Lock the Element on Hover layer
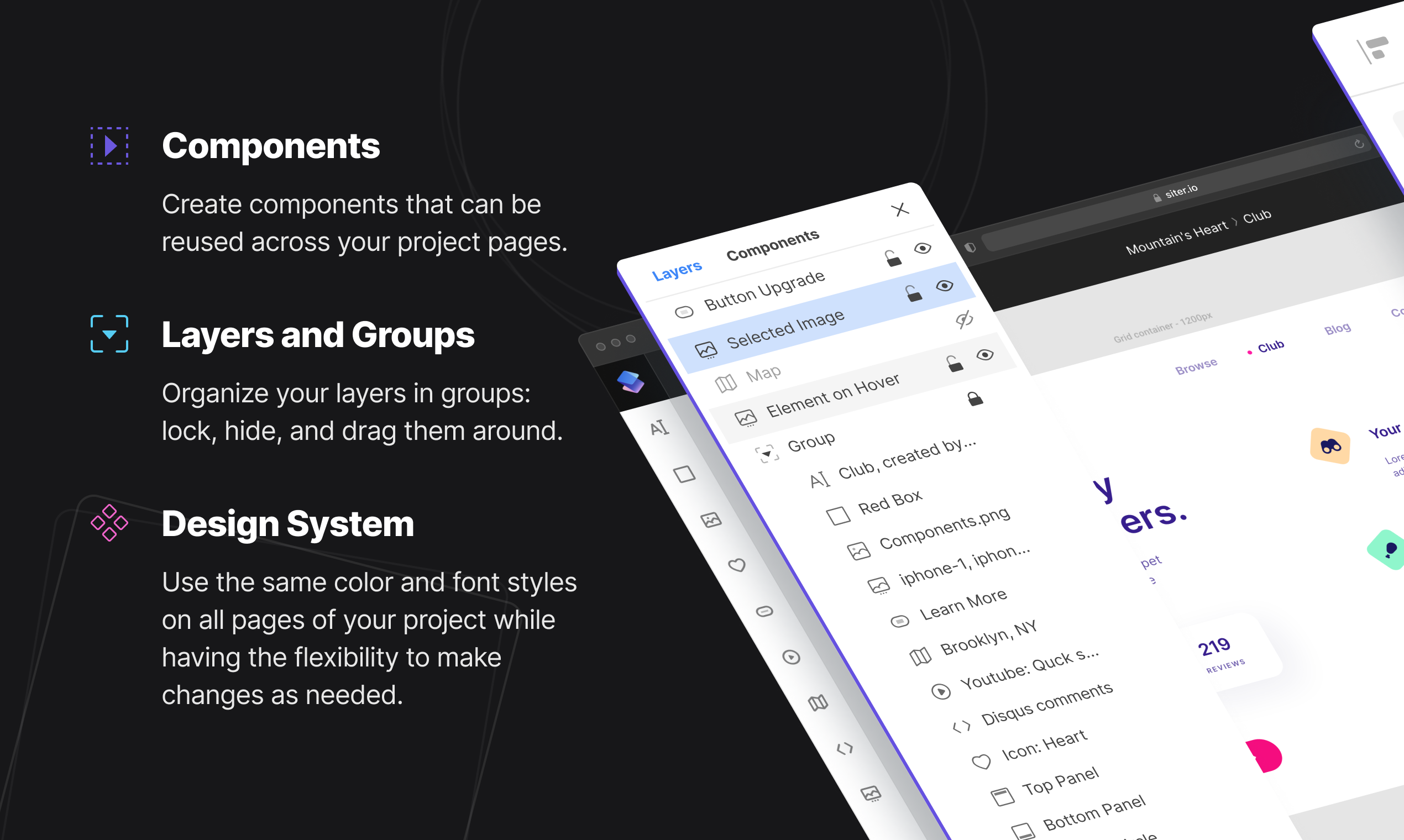The width and height of the screenshot is (1404, 840). 955,364
